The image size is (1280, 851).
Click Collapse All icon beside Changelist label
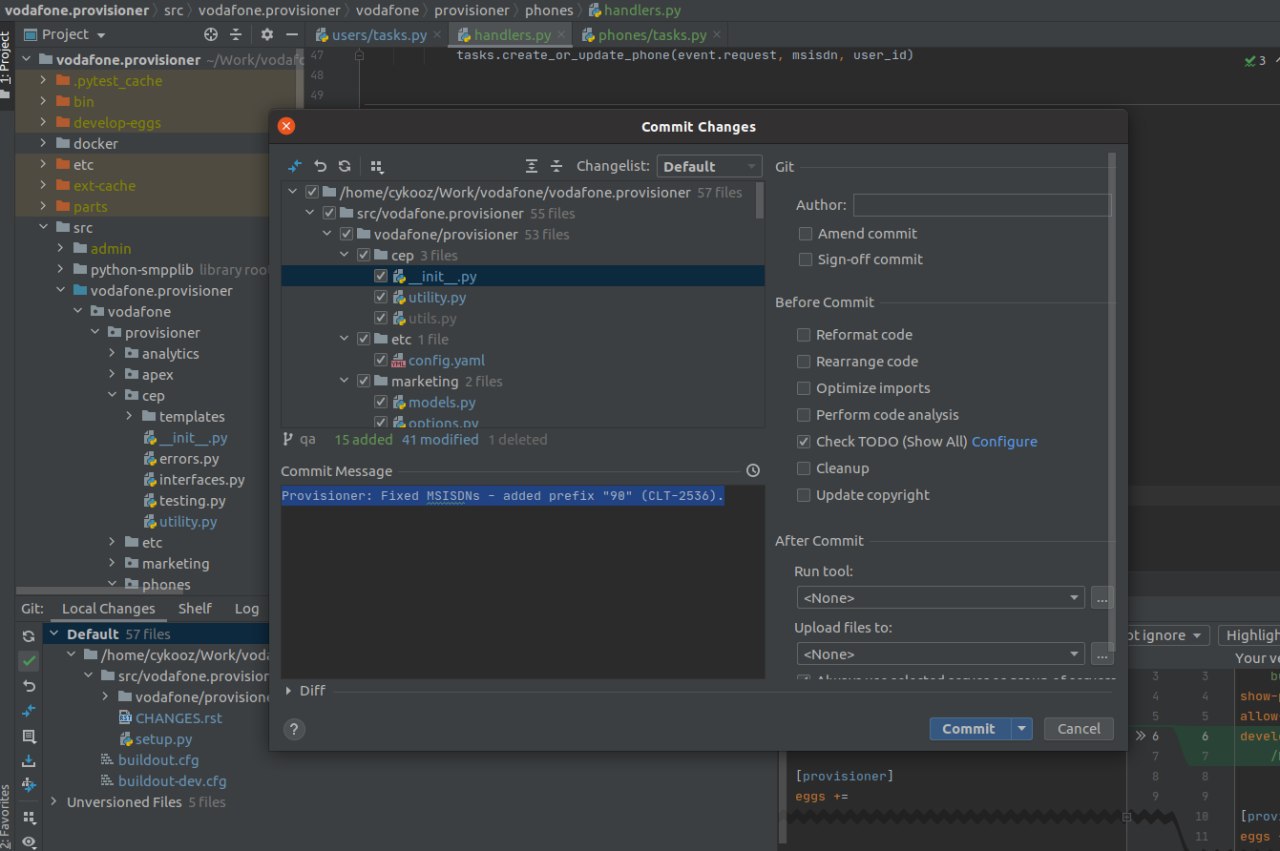[557, 166]
